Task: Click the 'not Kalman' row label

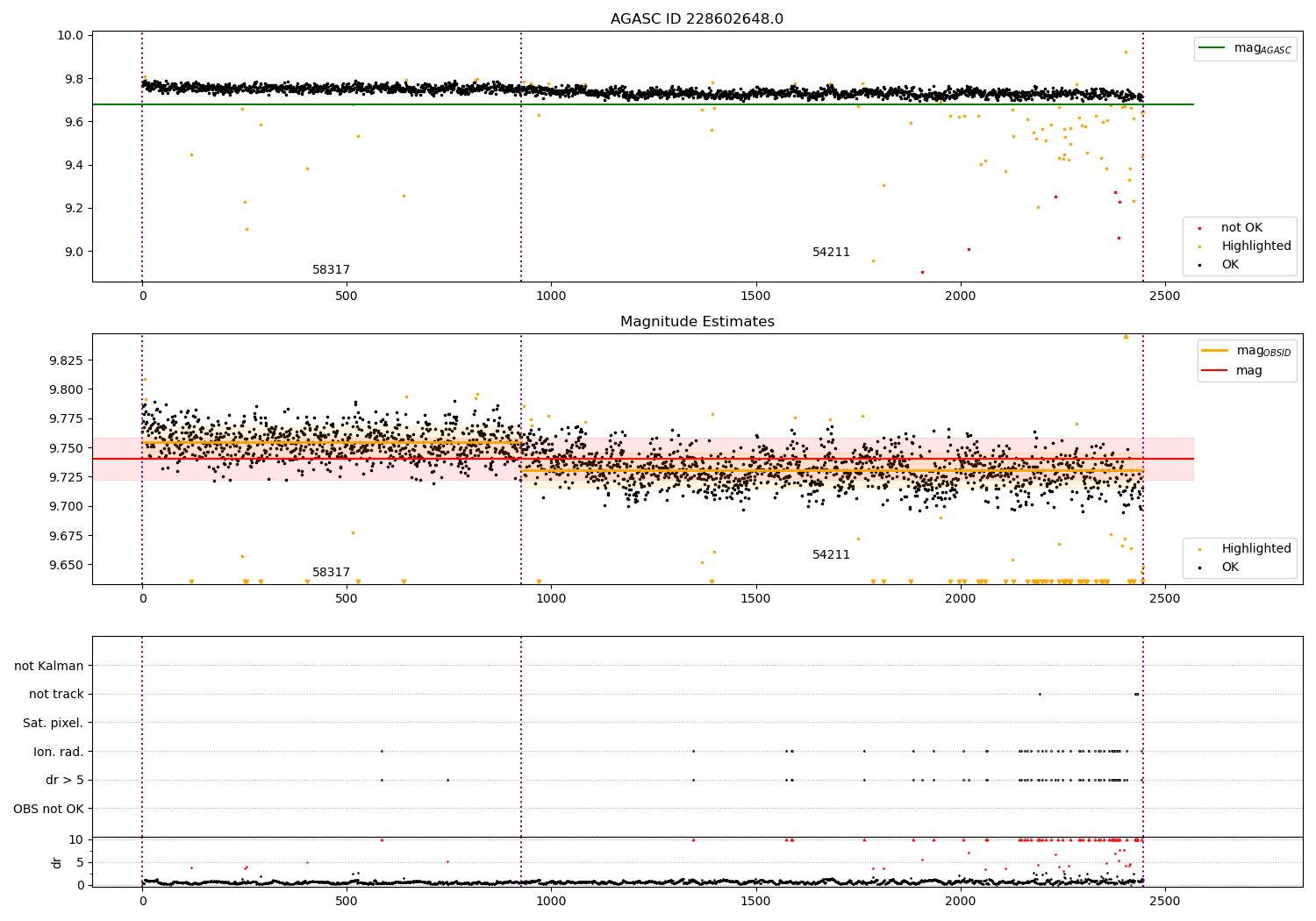Action: click(x=49, y=666)
